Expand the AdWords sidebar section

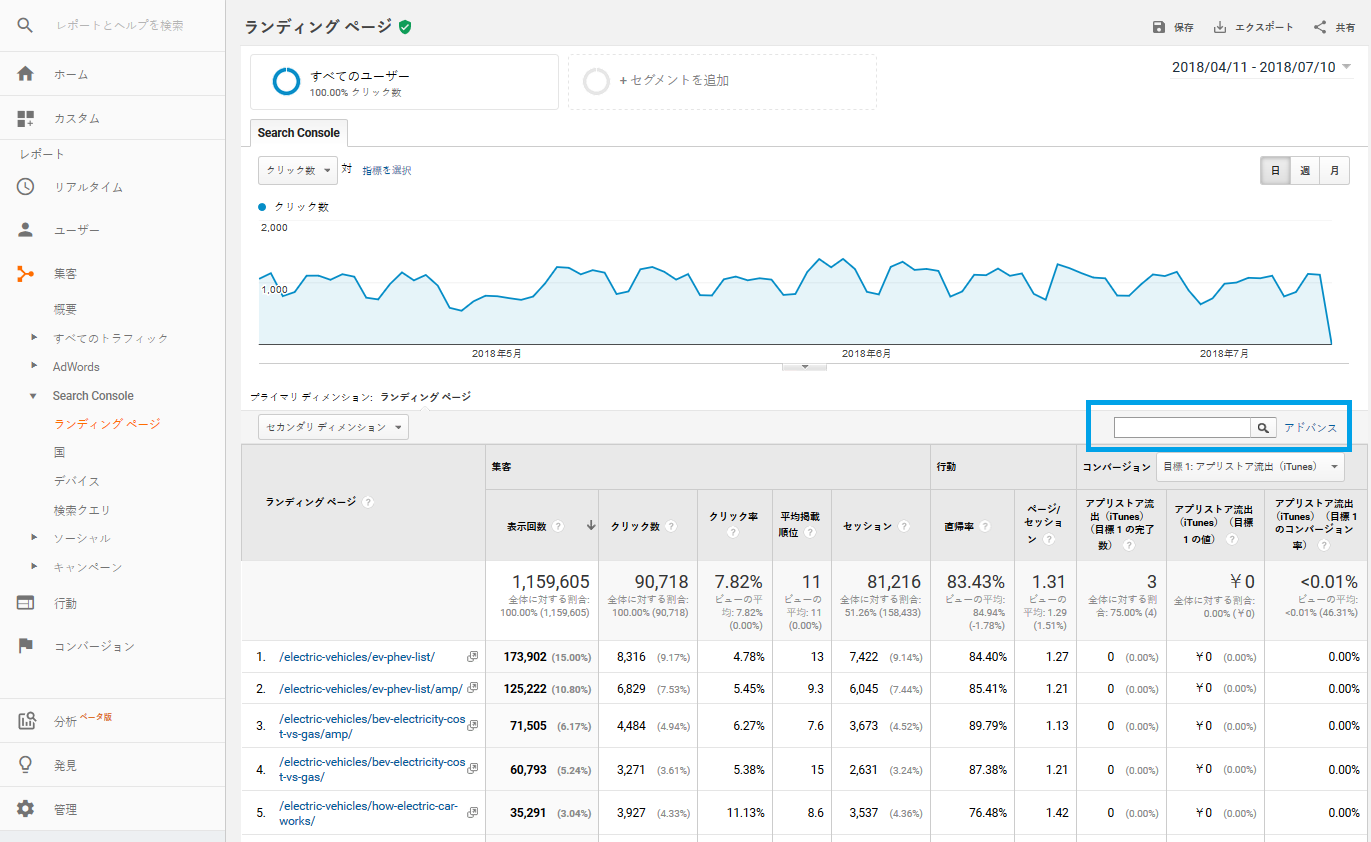(33, 367)
